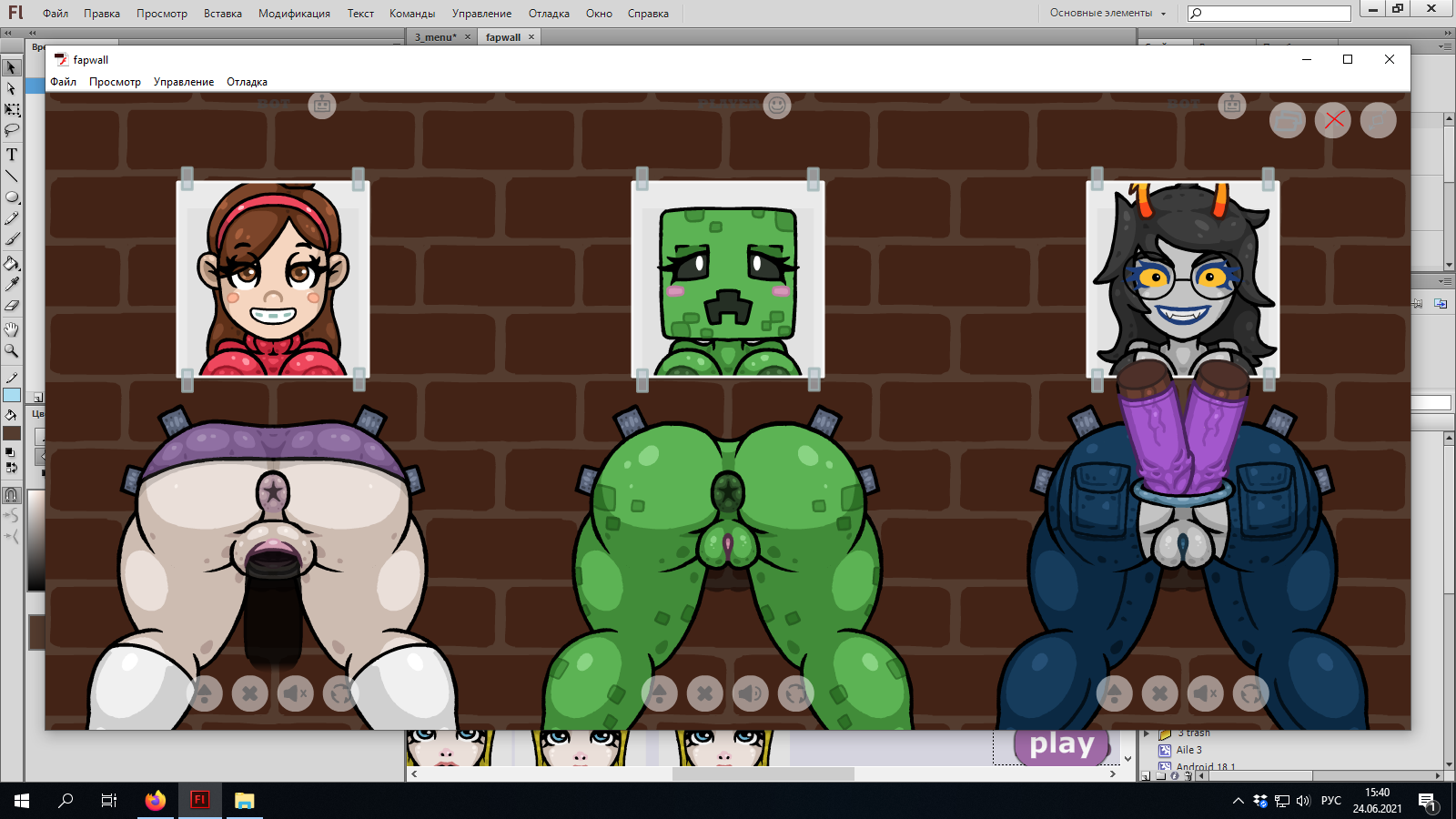Open Управление menu in the fapwall player window

pos(184,82)
